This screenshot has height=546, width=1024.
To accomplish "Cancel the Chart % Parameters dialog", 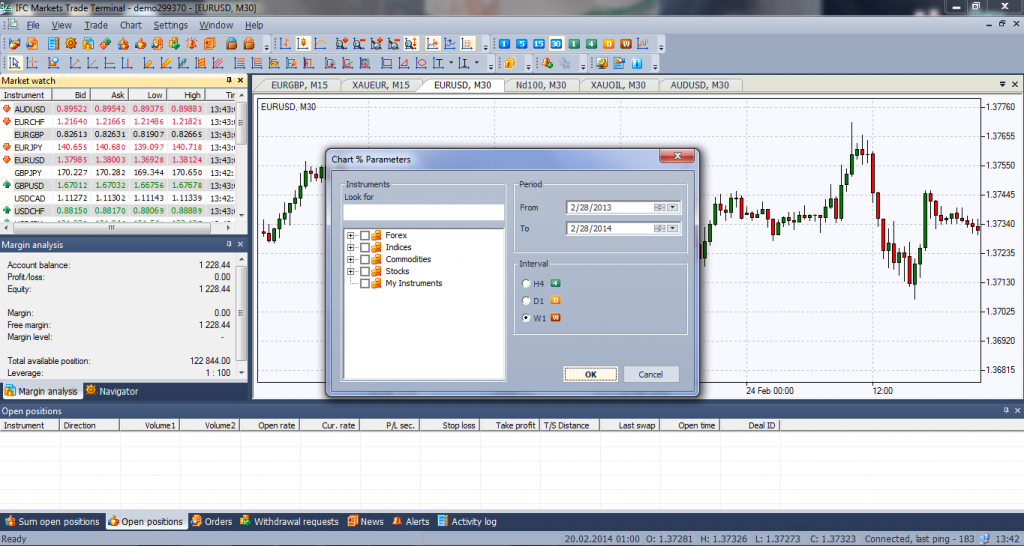I will (x=650, y=374).
